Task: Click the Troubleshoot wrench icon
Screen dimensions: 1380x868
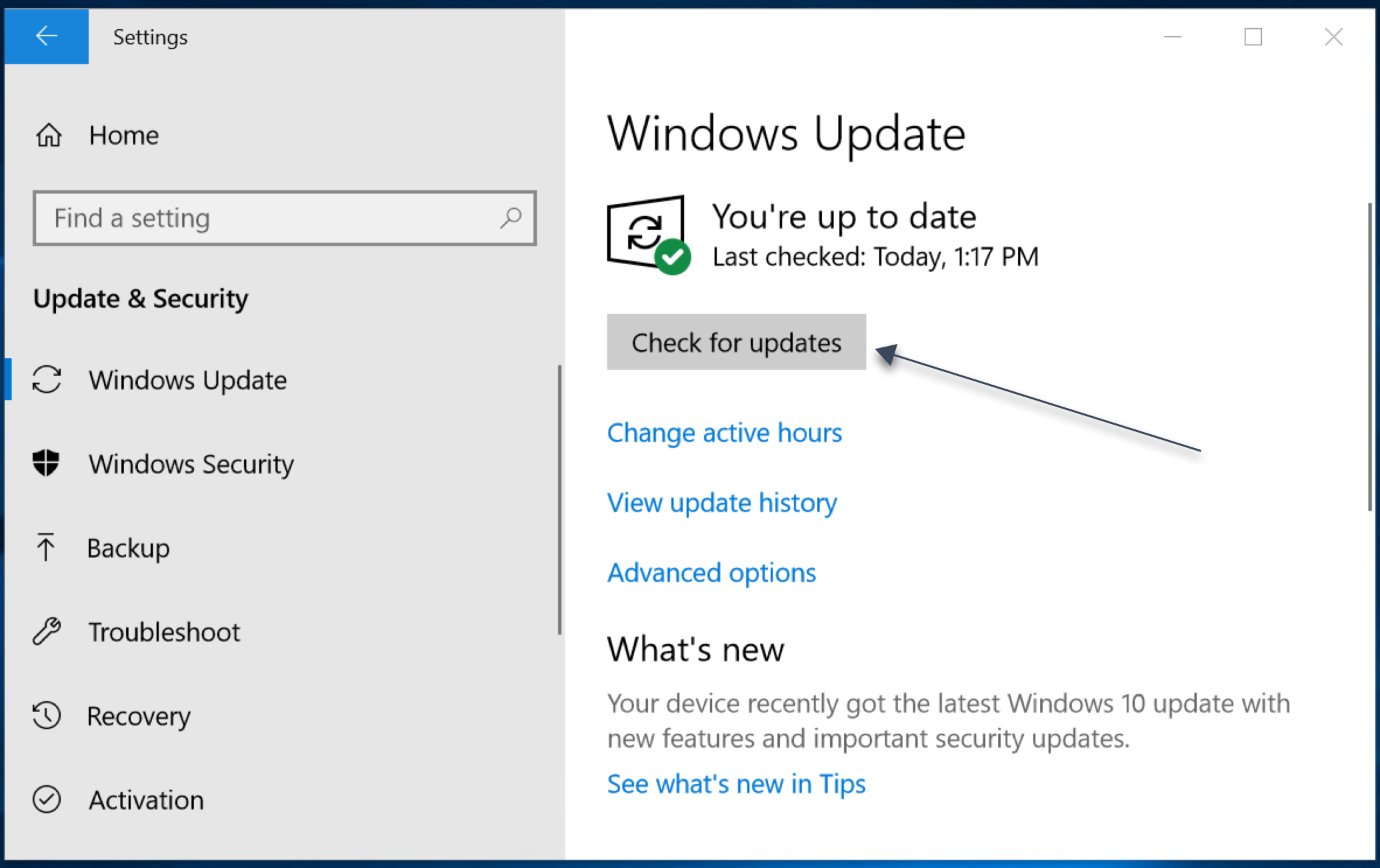Action: coord(46,629)
